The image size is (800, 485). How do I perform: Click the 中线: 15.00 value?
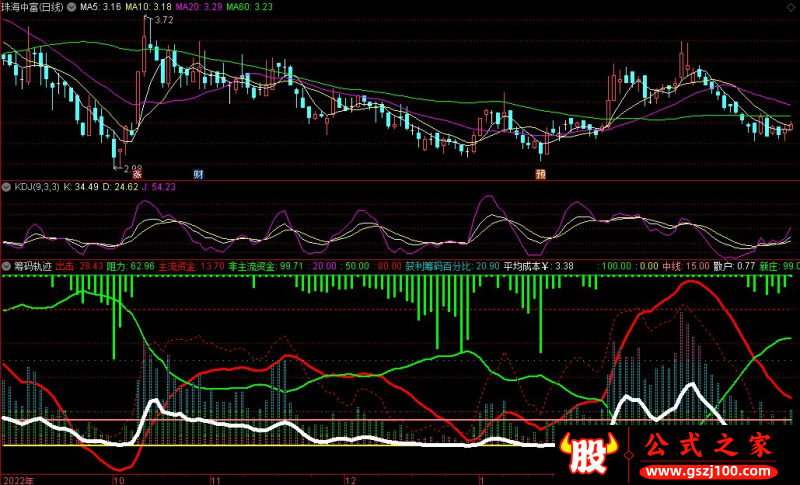(x=686, y=266)
